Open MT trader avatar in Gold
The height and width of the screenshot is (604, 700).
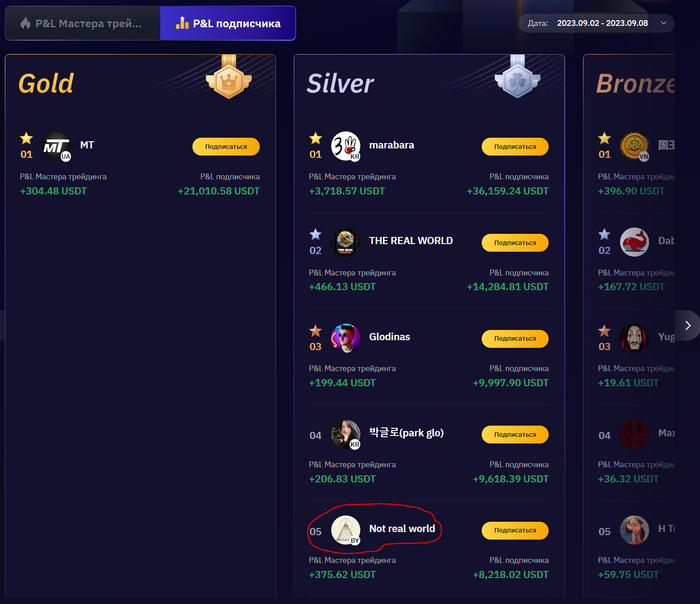[x=58, y=147]
